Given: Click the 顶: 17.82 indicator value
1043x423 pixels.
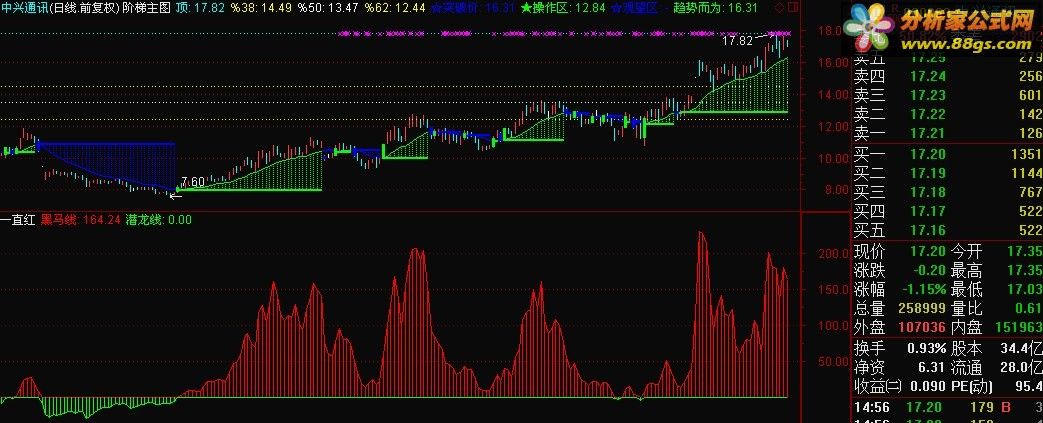Looking at the screenshot, I should pos(200,8).
